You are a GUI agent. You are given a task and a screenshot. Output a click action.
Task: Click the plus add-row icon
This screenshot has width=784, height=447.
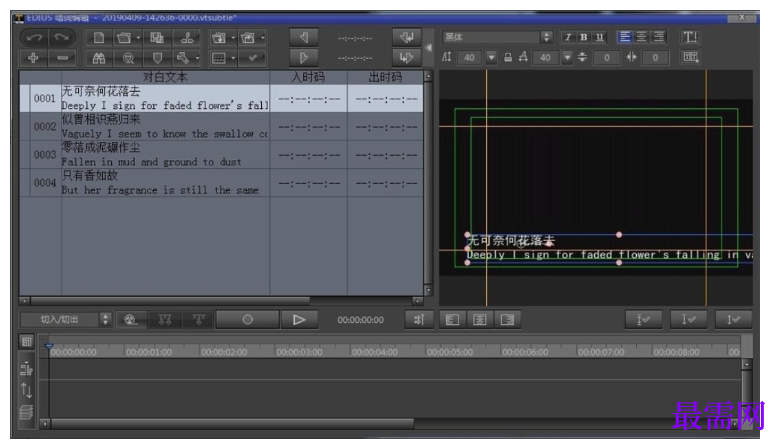coord(34,58)
